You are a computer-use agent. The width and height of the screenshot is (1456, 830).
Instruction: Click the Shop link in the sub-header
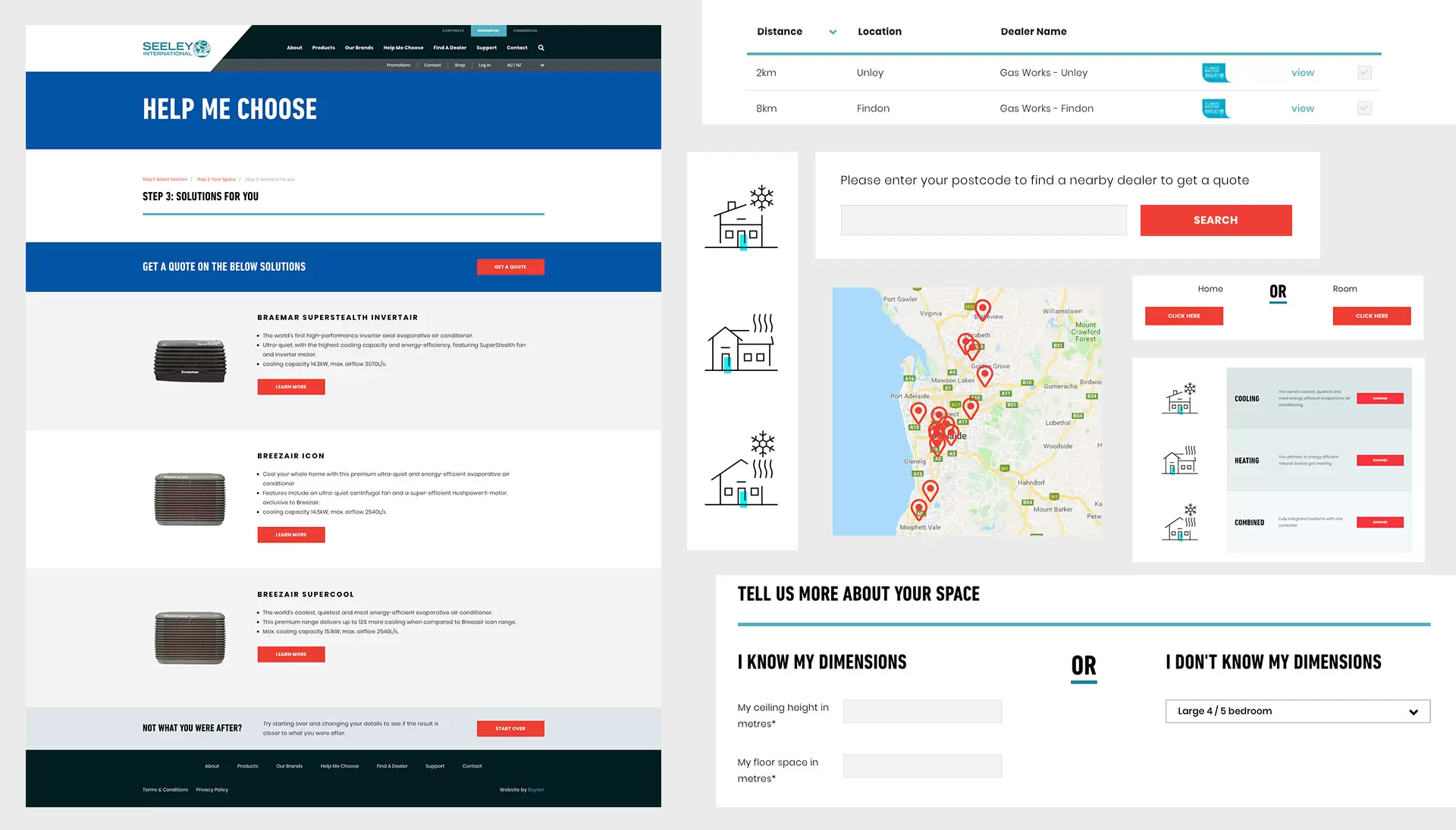pos(460,65)
